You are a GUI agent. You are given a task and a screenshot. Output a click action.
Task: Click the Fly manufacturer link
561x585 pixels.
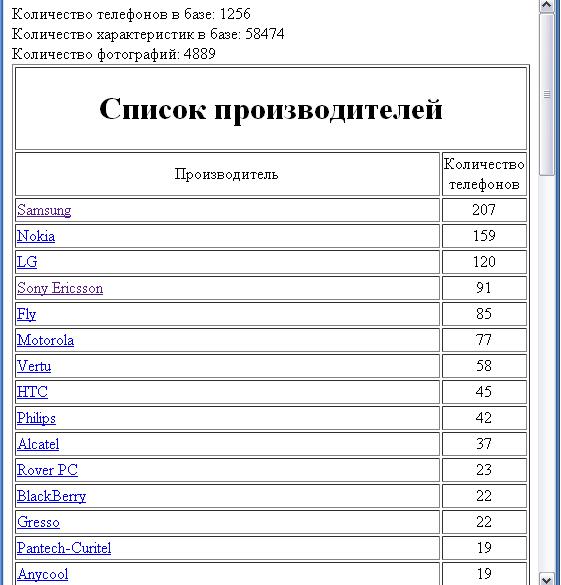pyautogui.click(x=26, y=314)
